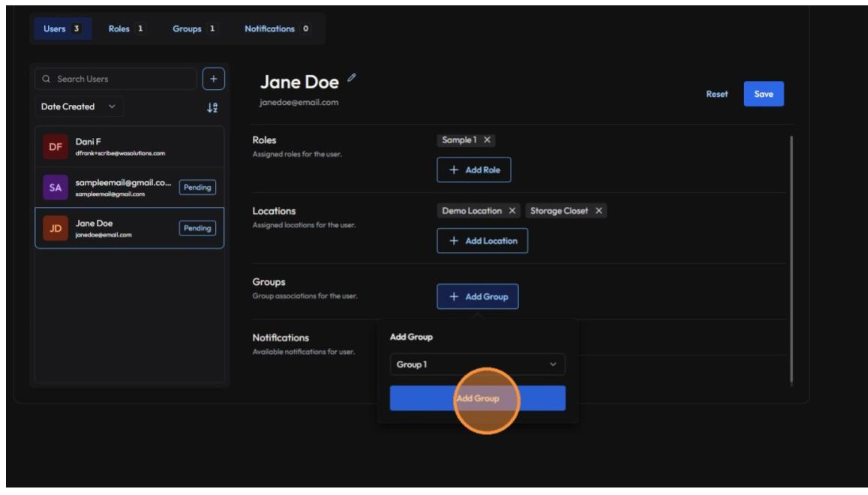Remove the Demo Location tag
Image resolution: width=868 pixels, height=495 pixels.
512,210
